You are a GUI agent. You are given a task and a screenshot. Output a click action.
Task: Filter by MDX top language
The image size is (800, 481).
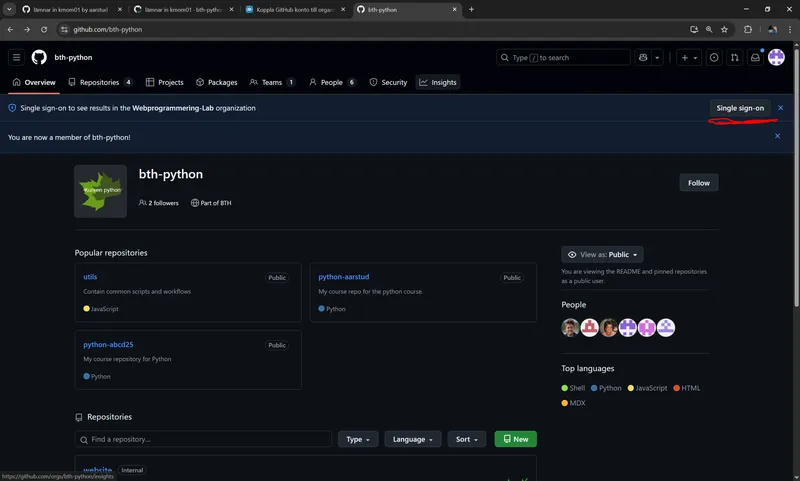(x=573, y=403)
